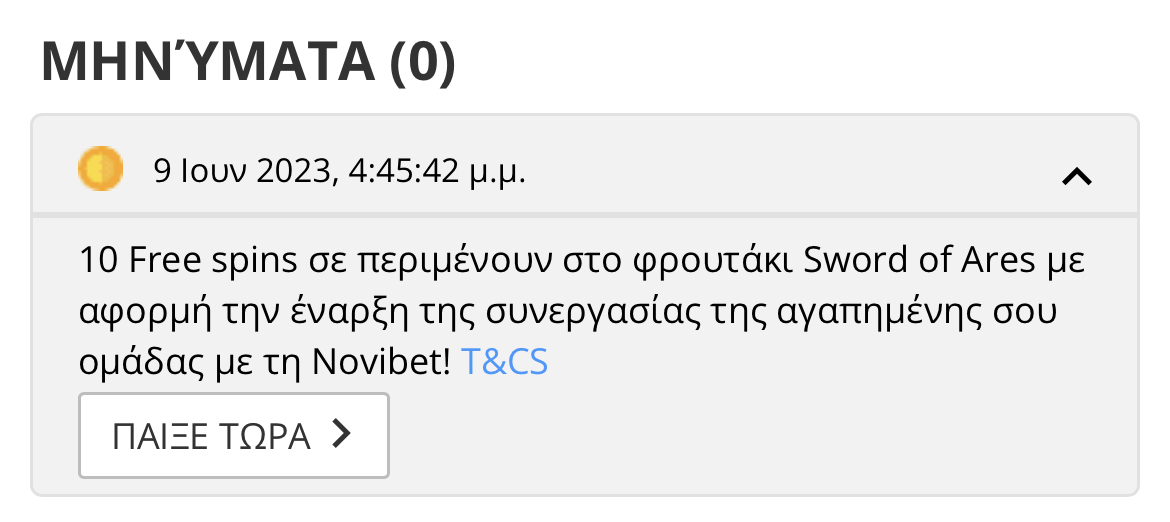This screenshot has height=522, width=1170.
Task: Collapse the message with the up chevron
Action: [x=1076, y=177]
